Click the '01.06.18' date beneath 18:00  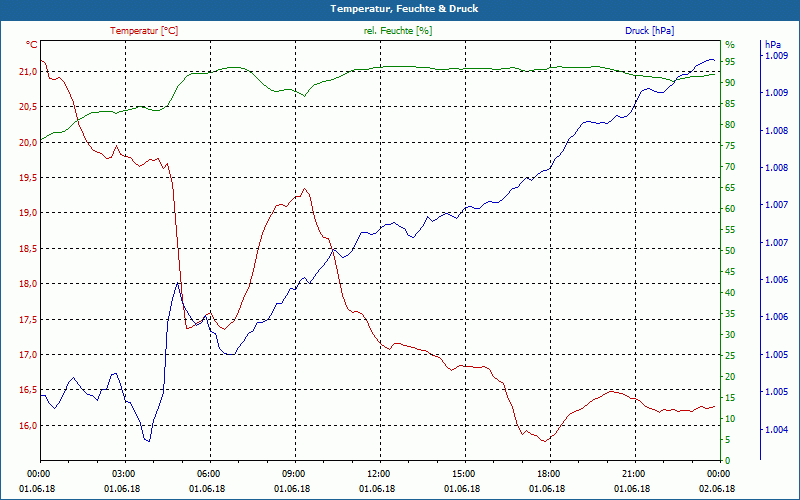coord(547,489)
